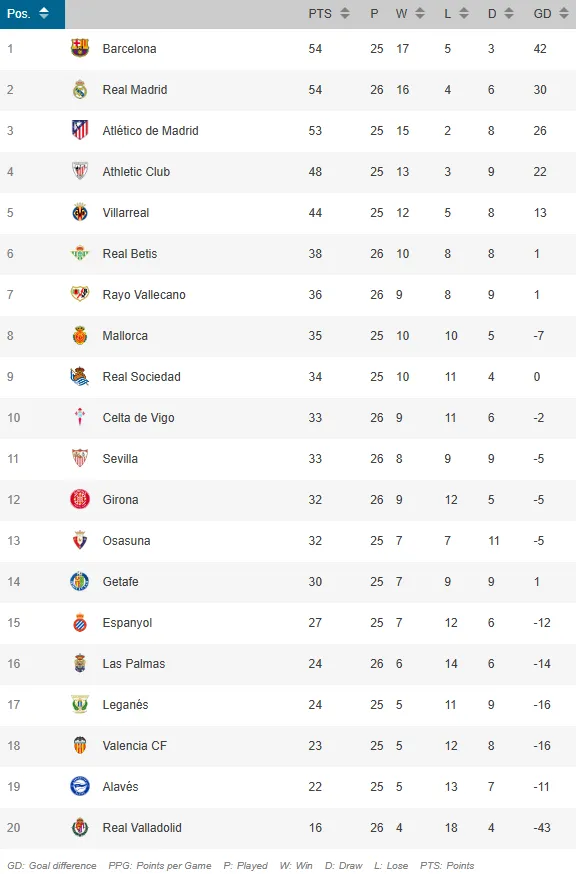Click the Valencia CF badge
Image resolution: width=576 pixels, height=874 pixels.
[82, 745]
